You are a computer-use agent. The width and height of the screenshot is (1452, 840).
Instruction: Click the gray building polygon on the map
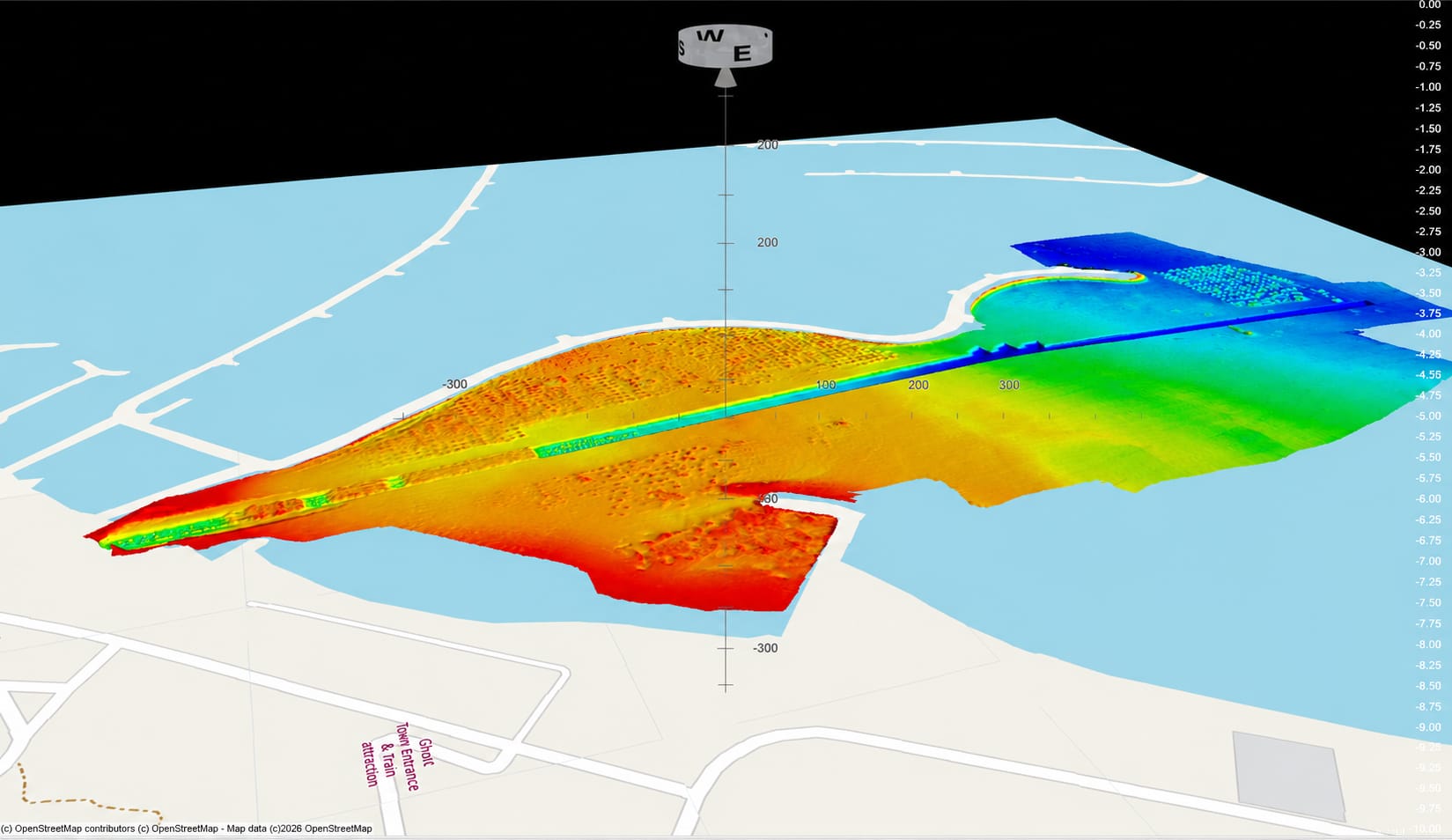(x=1288, y=777)
